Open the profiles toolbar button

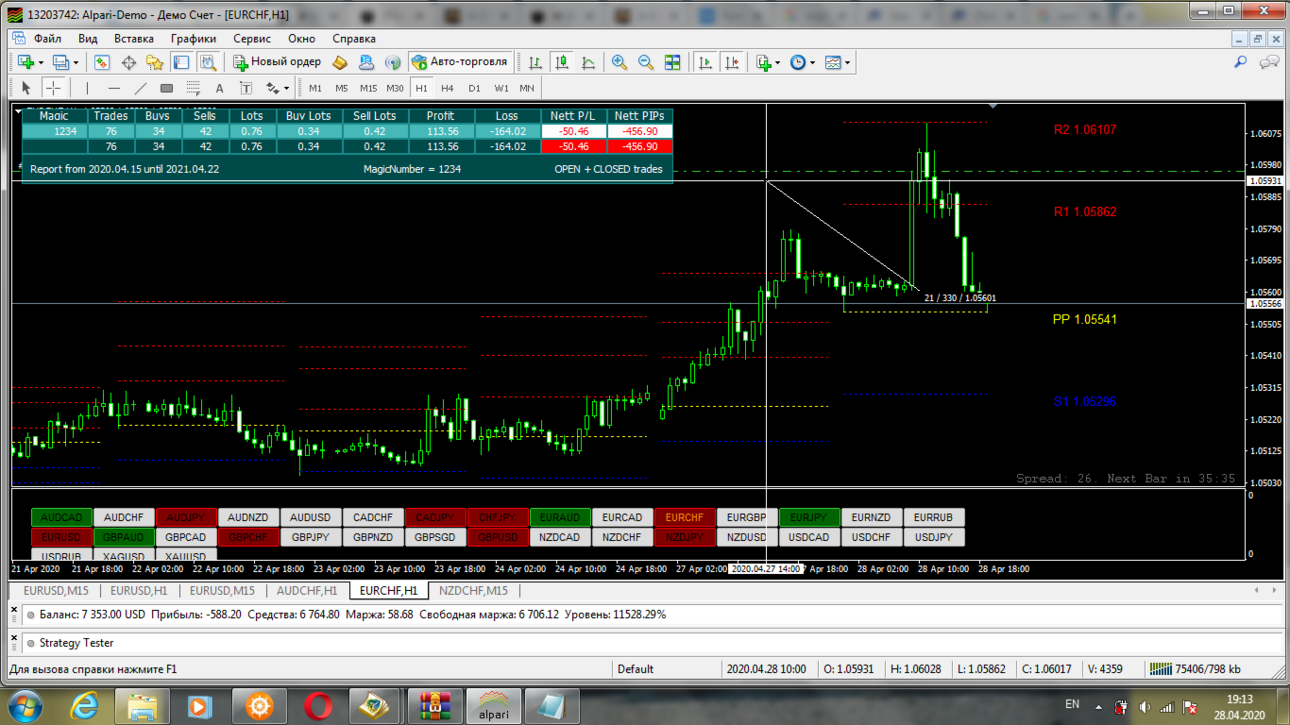click(60, 62)
